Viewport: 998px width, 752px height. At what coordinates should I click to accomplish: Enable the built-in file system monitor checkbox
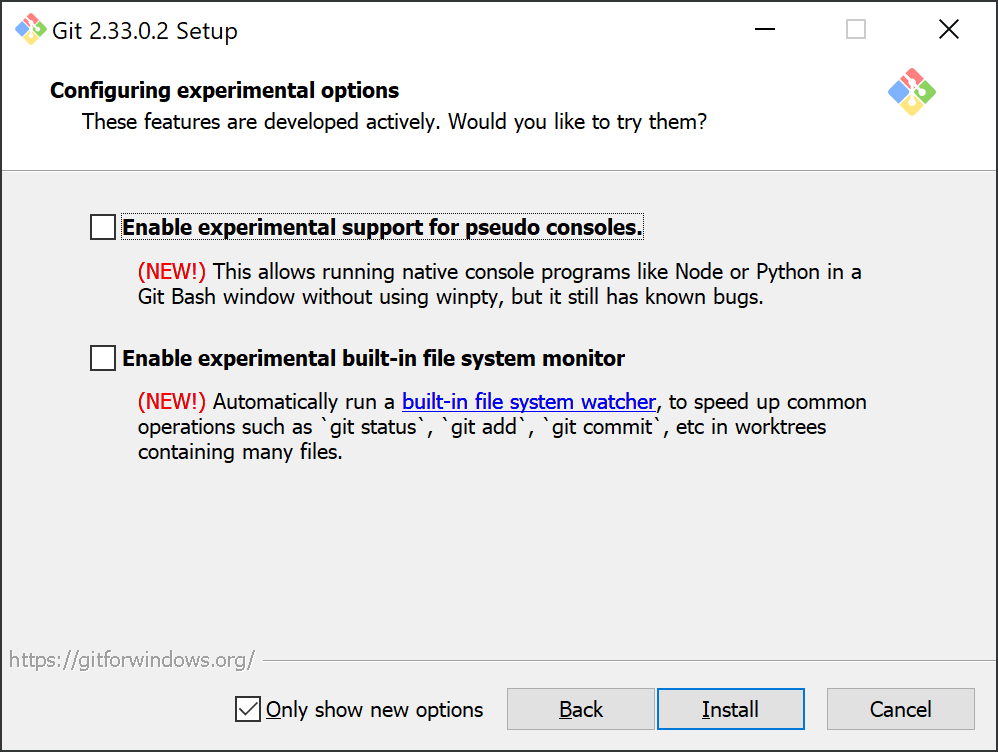click(102, 358)
